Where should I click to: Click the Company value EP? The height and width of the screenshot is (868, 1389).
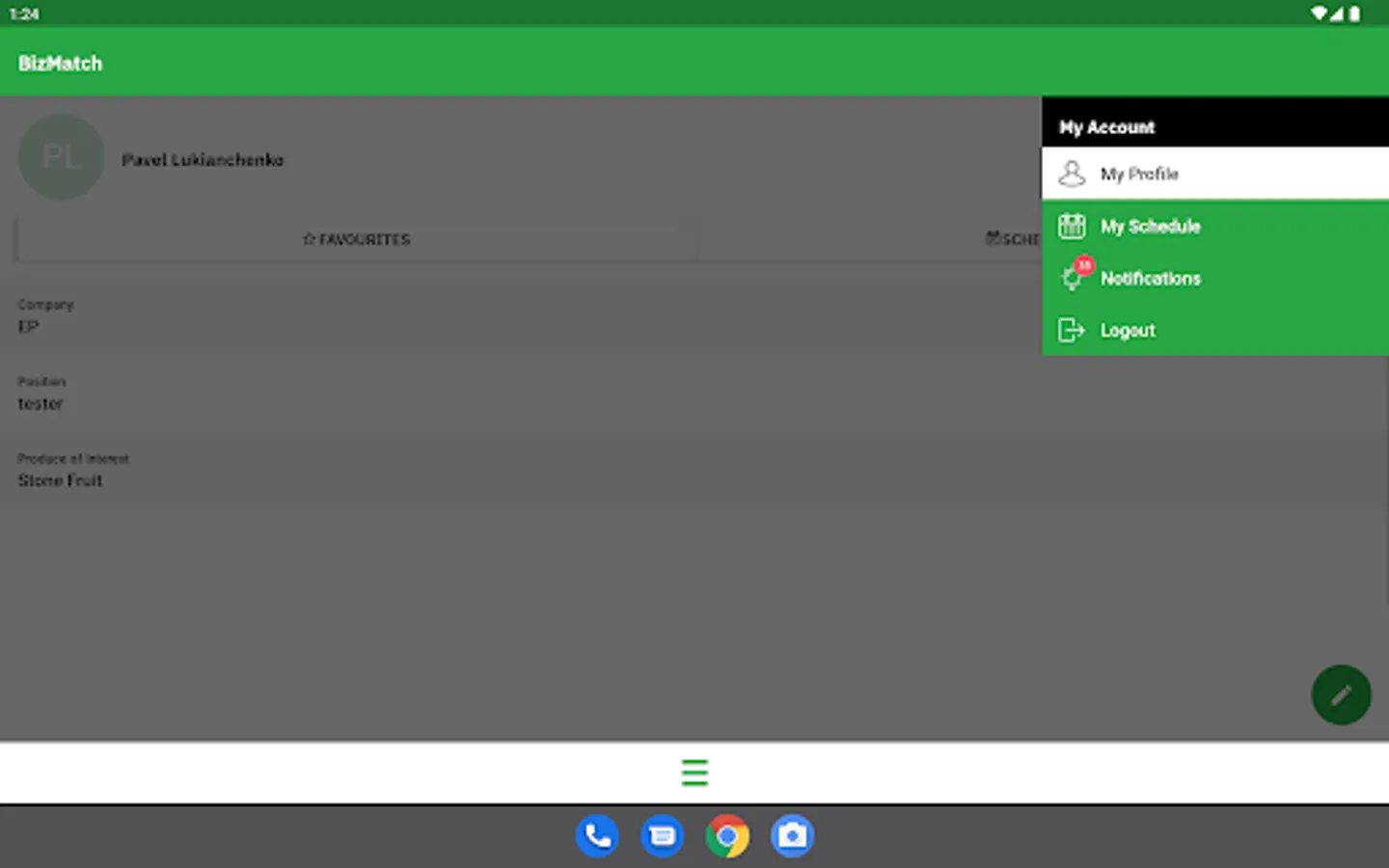tap(28, 327)
